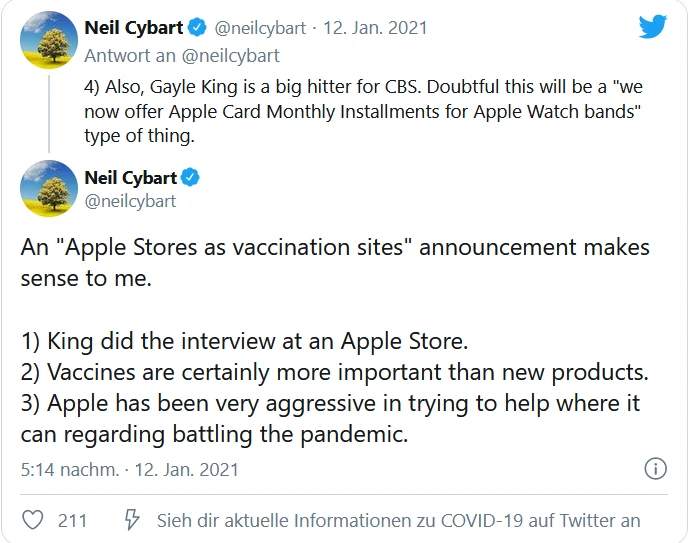Open Neil Cybart's name in the main tweet
Image resolution: width=690 pixels, height=543 pixels.
(130, 177)
